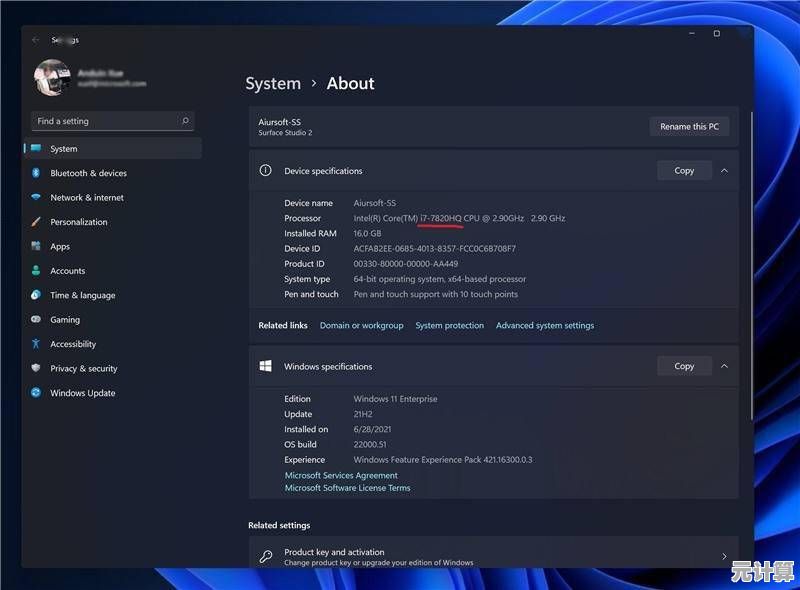Image resolution: width=800 pixels, height=590 pixels.
Task: Open the user profile avatar picture
Action: coord(52,78)
